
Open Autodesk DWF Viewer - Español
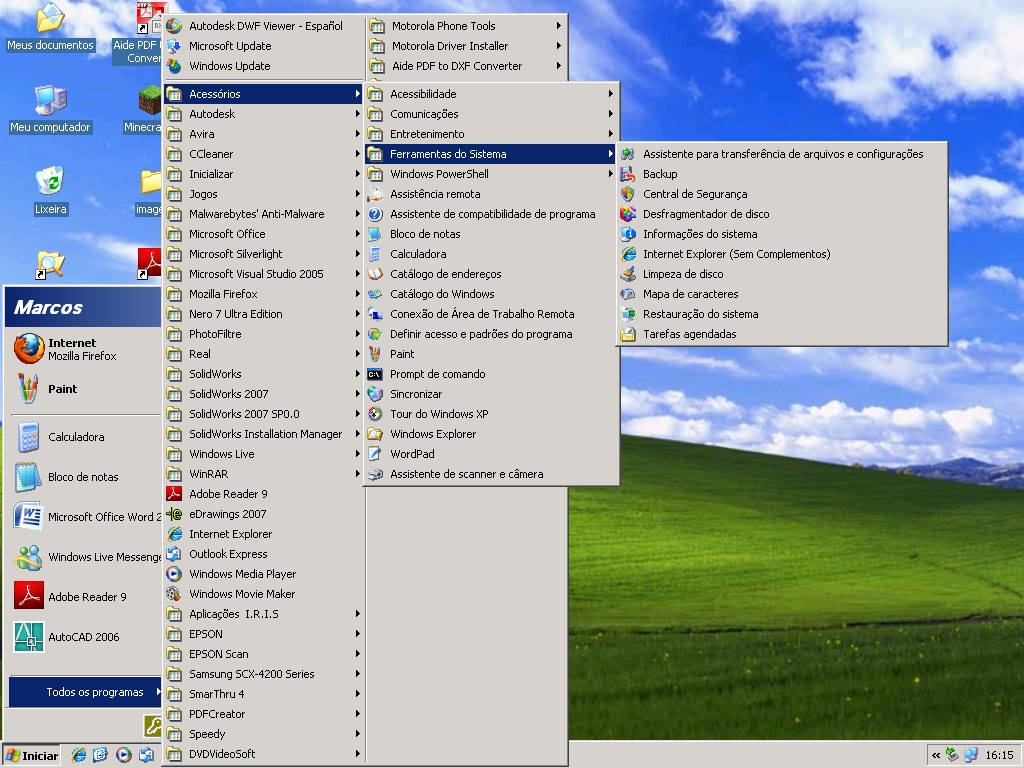[x=264, y=26]
